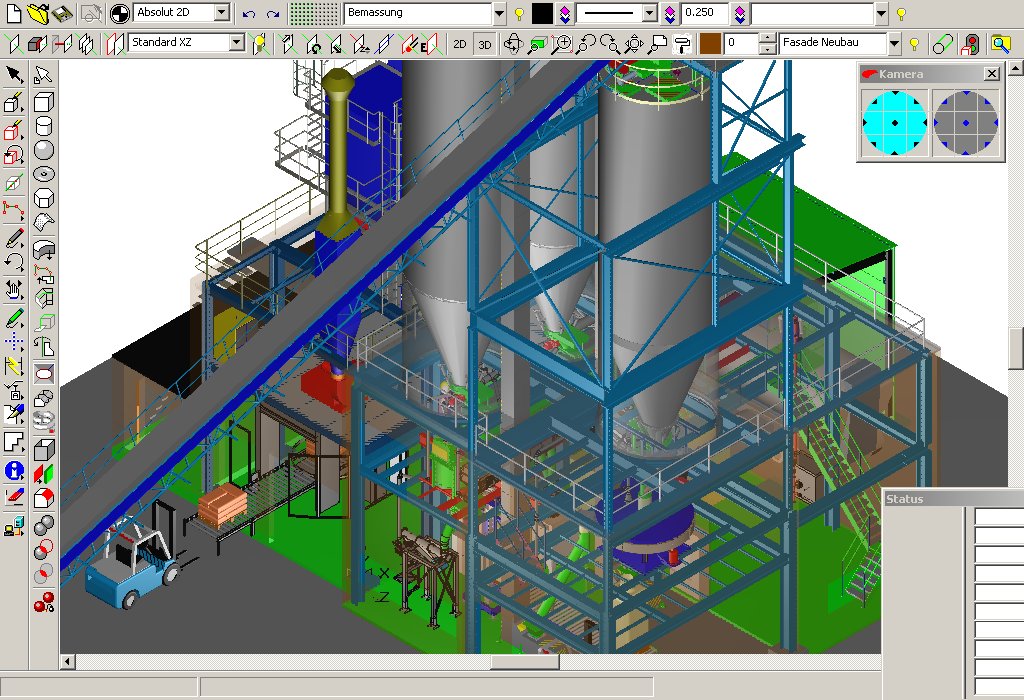Click the blue info icon
The height and width of the screenshot is (700, 1024).
click(14, 470)
